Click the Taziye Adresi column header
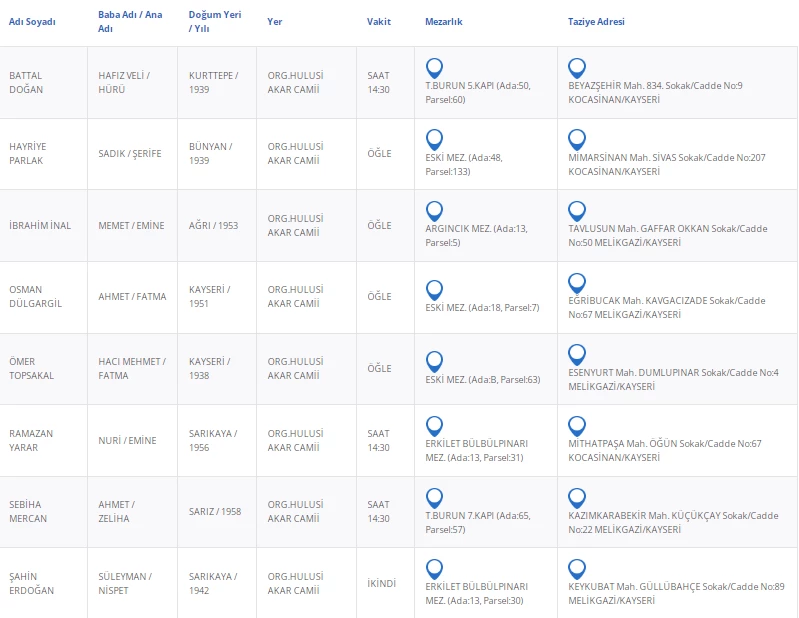This screenshot has width=799, height=618. pos(596,21)
